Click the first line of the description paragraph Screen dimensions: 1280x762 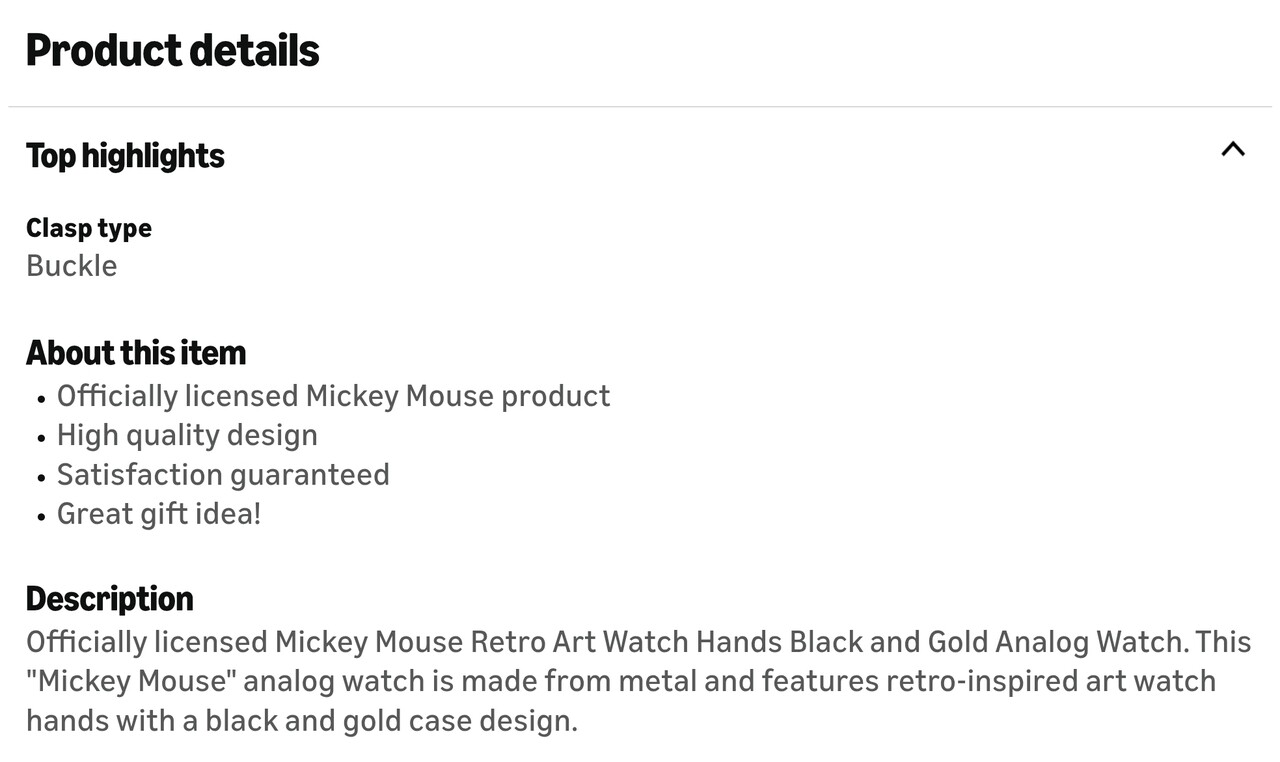point(638,642)
